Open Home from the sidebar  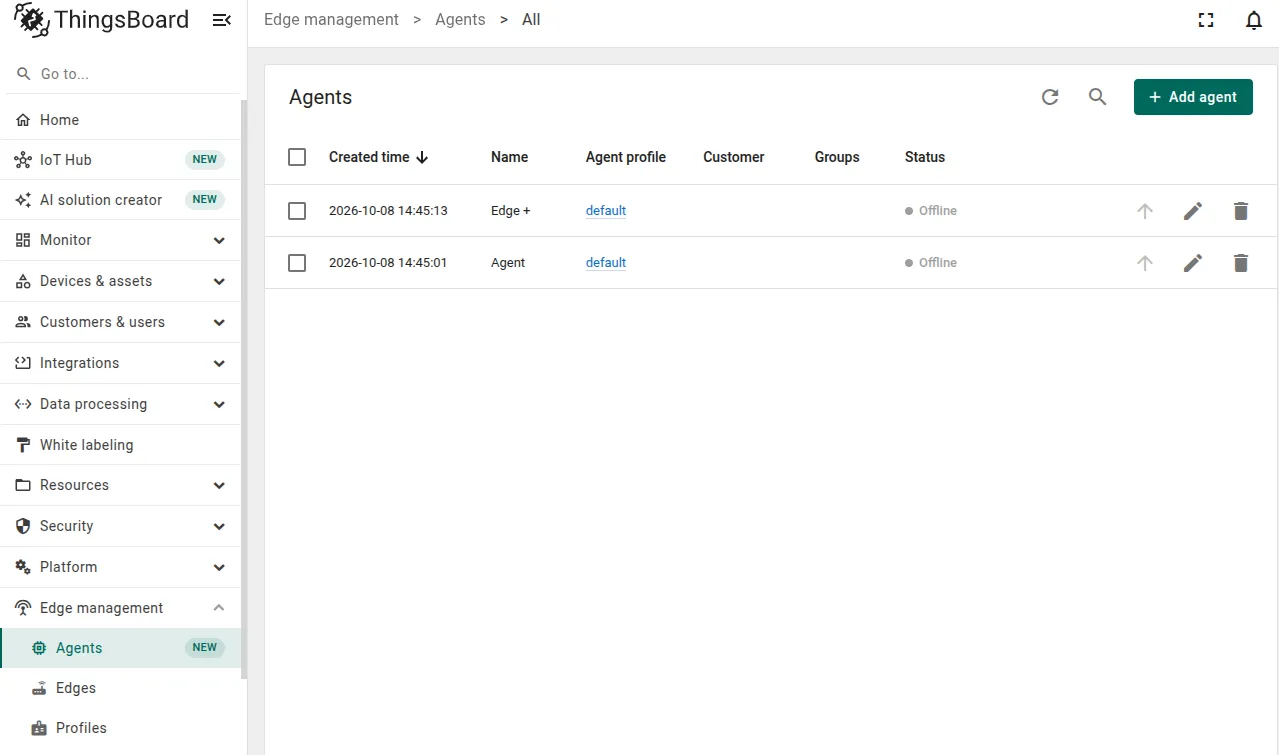click(x=120, y=120)
